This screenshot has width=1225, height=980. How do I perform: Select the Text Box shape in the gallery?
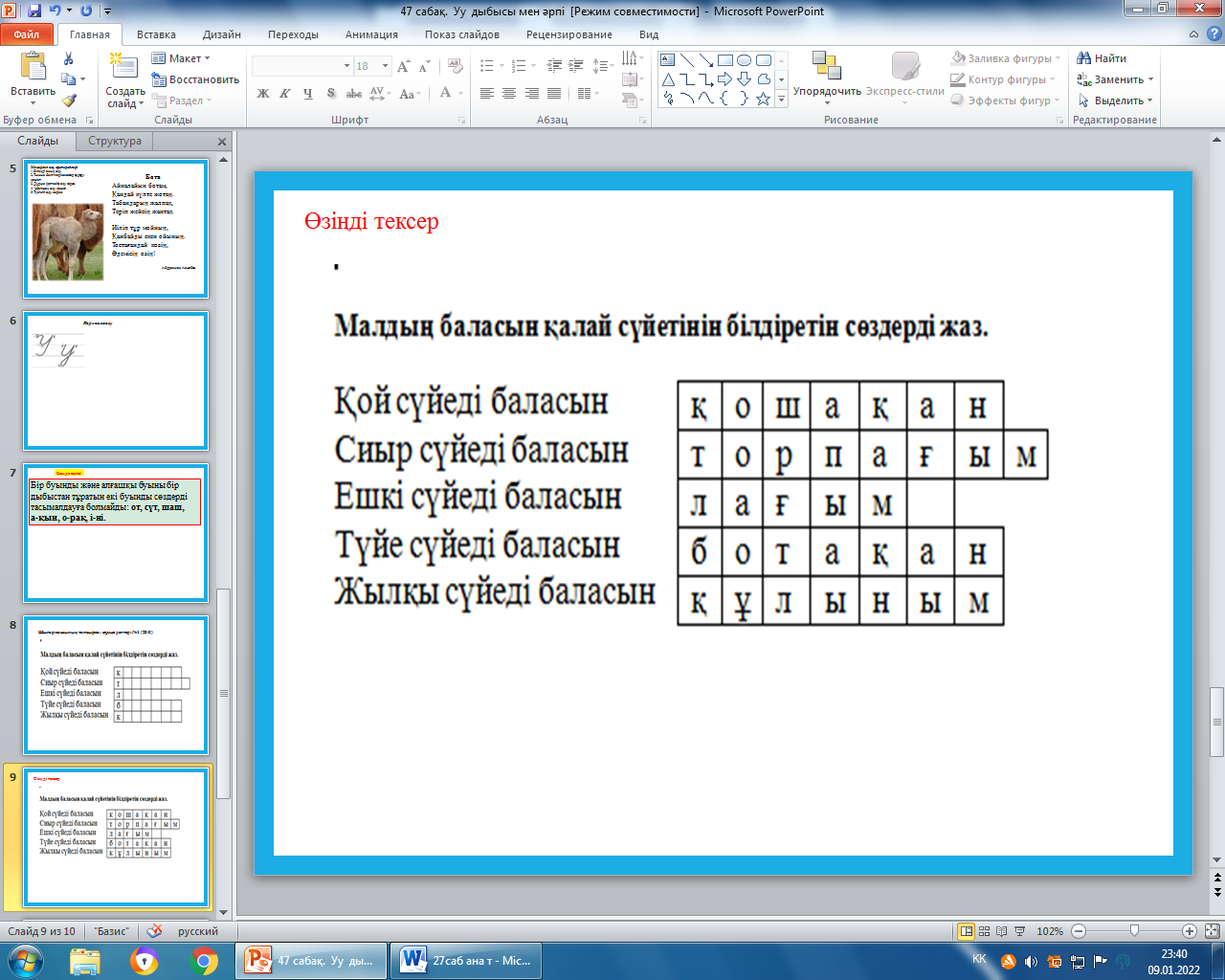[668, 60]
